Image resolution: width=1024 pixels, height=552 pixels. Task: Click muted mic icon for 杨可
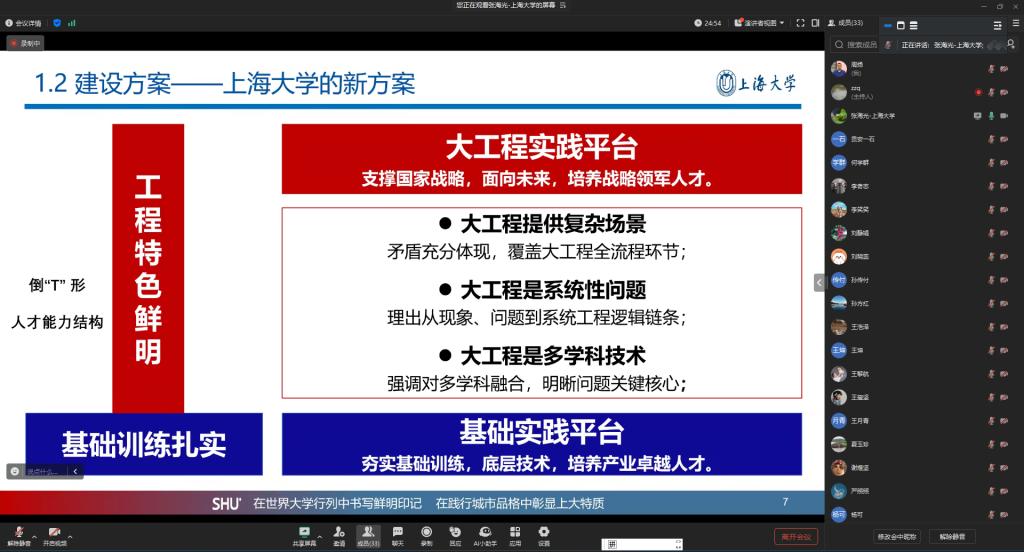point(991,515)
